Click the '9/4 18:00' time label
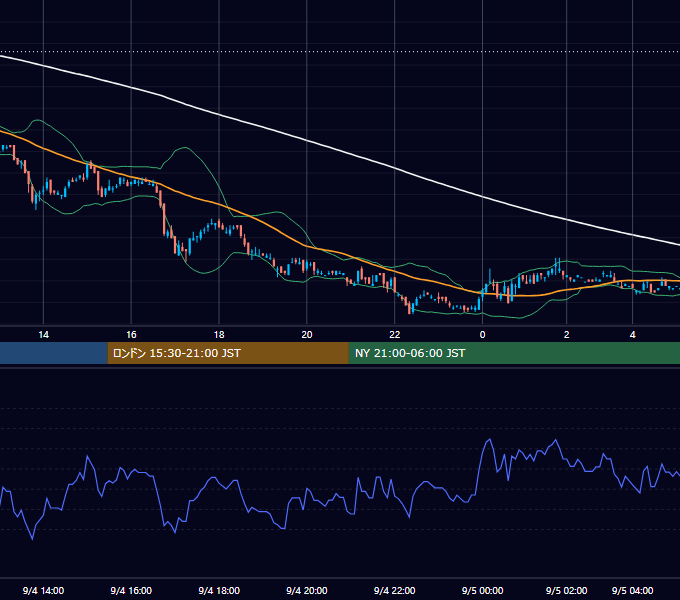 [x=219, y=590]
